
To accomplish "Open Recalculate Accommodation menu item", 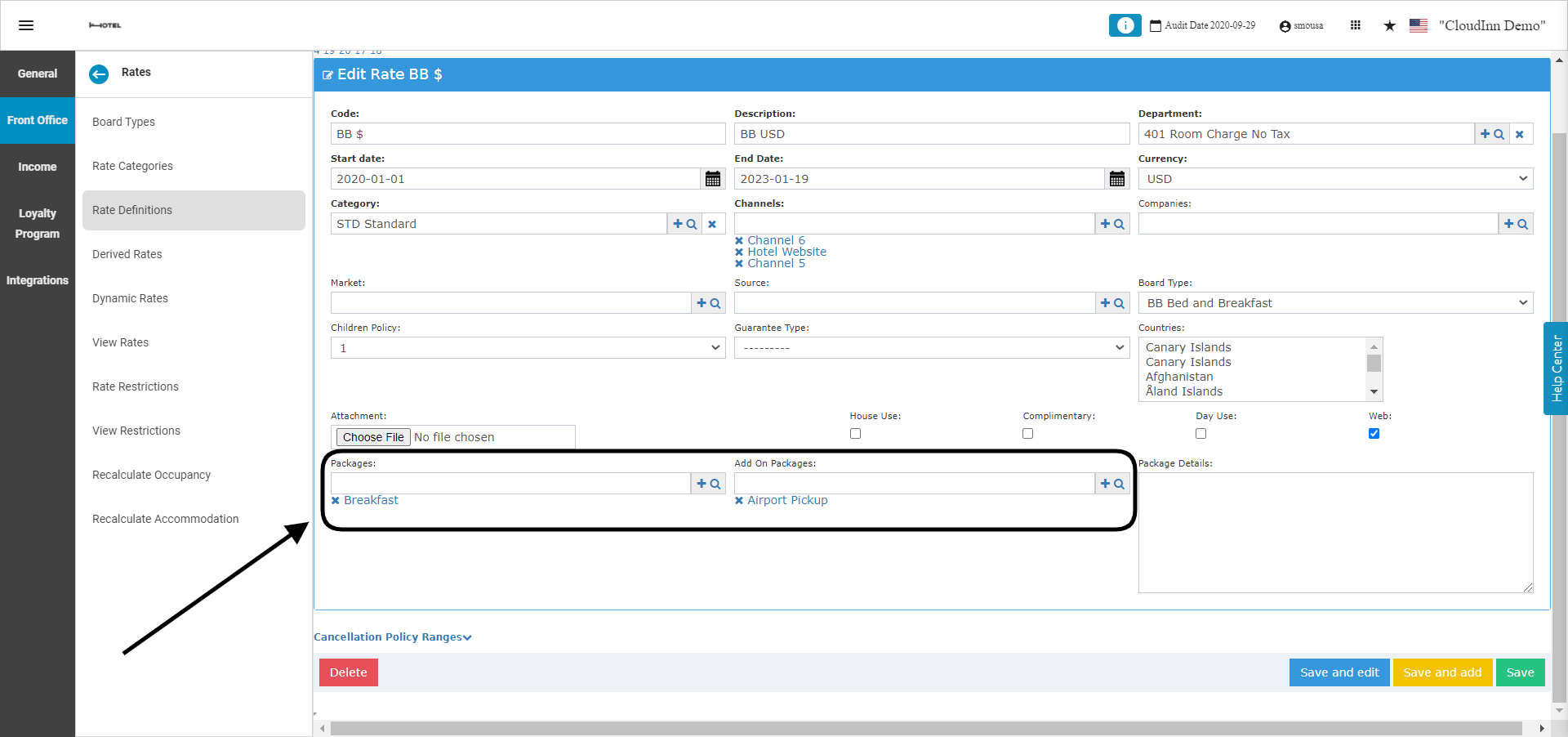I will tap(194, 519).
